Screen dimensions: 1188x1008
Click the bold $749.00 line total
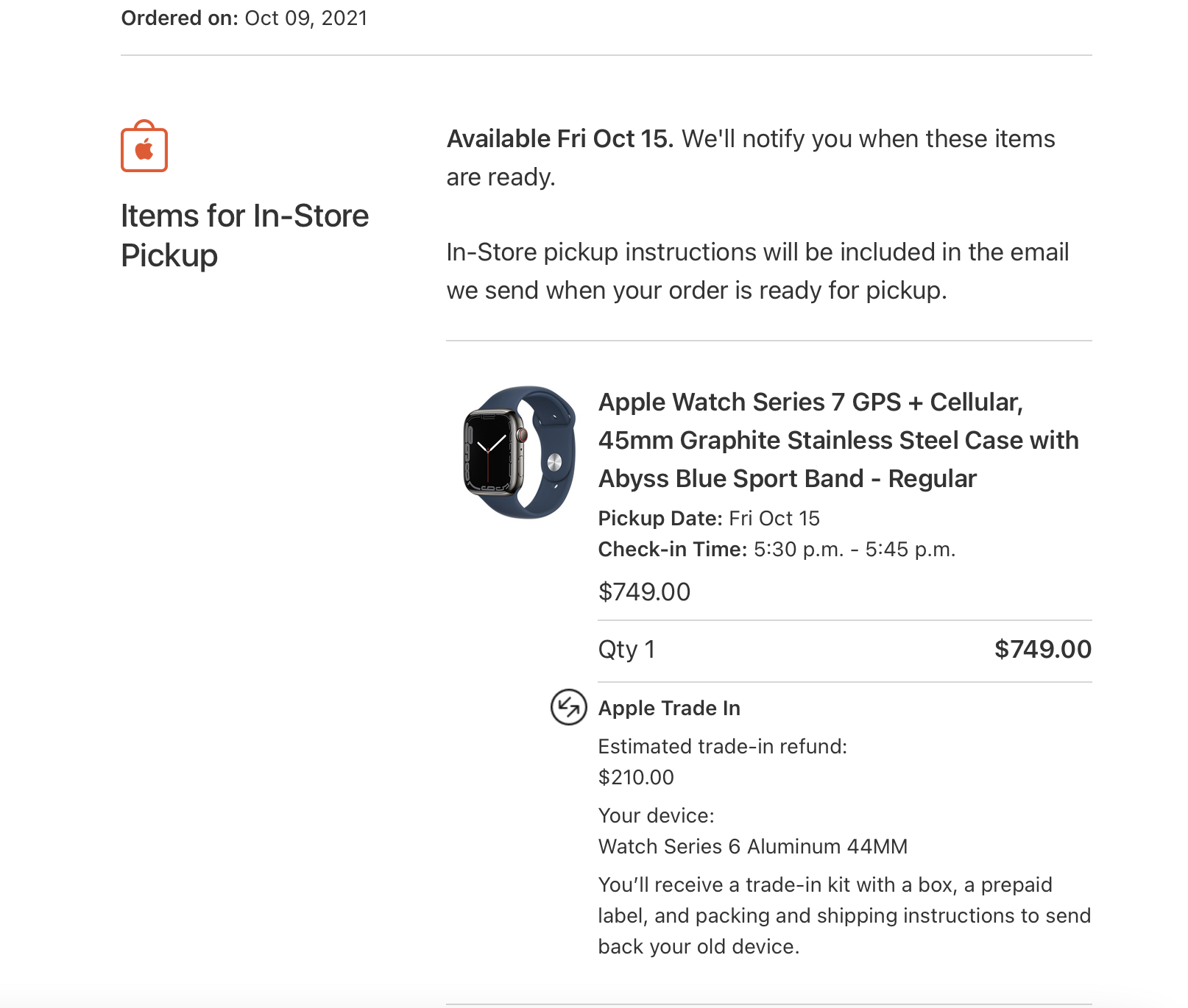coord(1042,650)
